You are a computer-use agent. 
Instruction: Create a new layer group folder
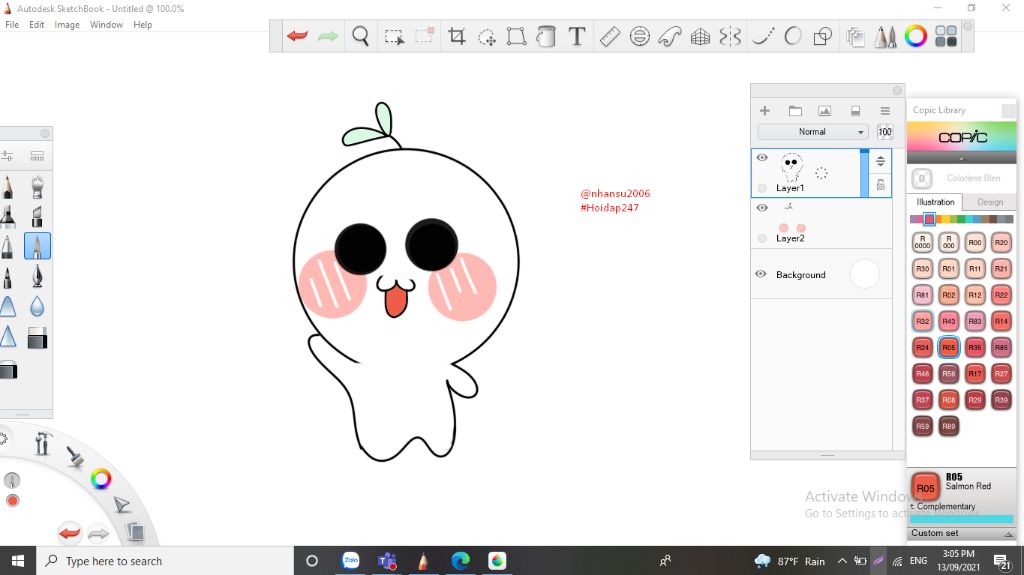click(795, 110)
